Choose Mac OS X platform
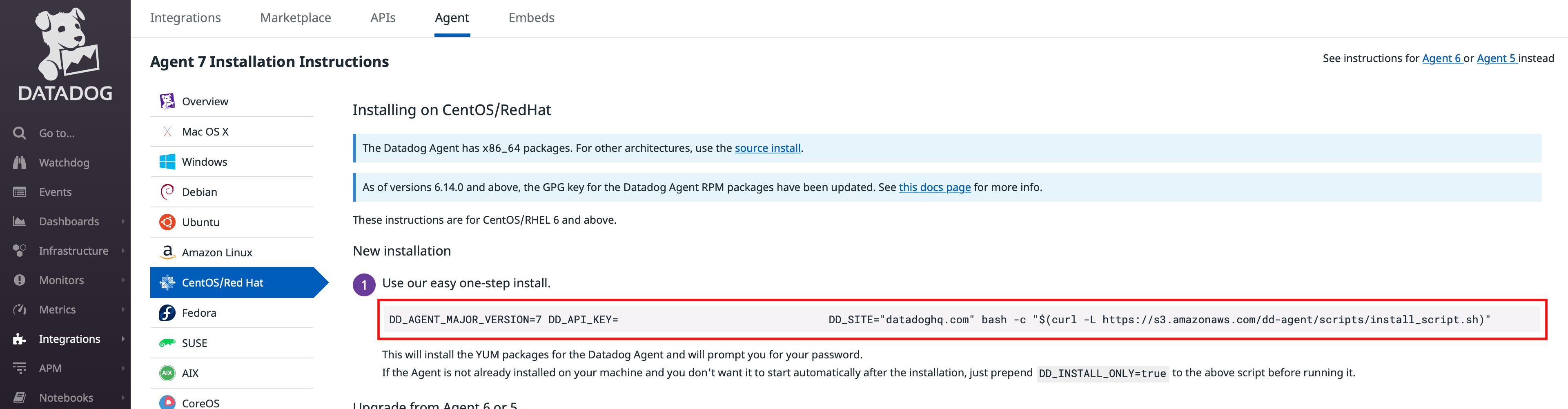Viewport: 1568px width, 409px height. click(x=205, y=131)
